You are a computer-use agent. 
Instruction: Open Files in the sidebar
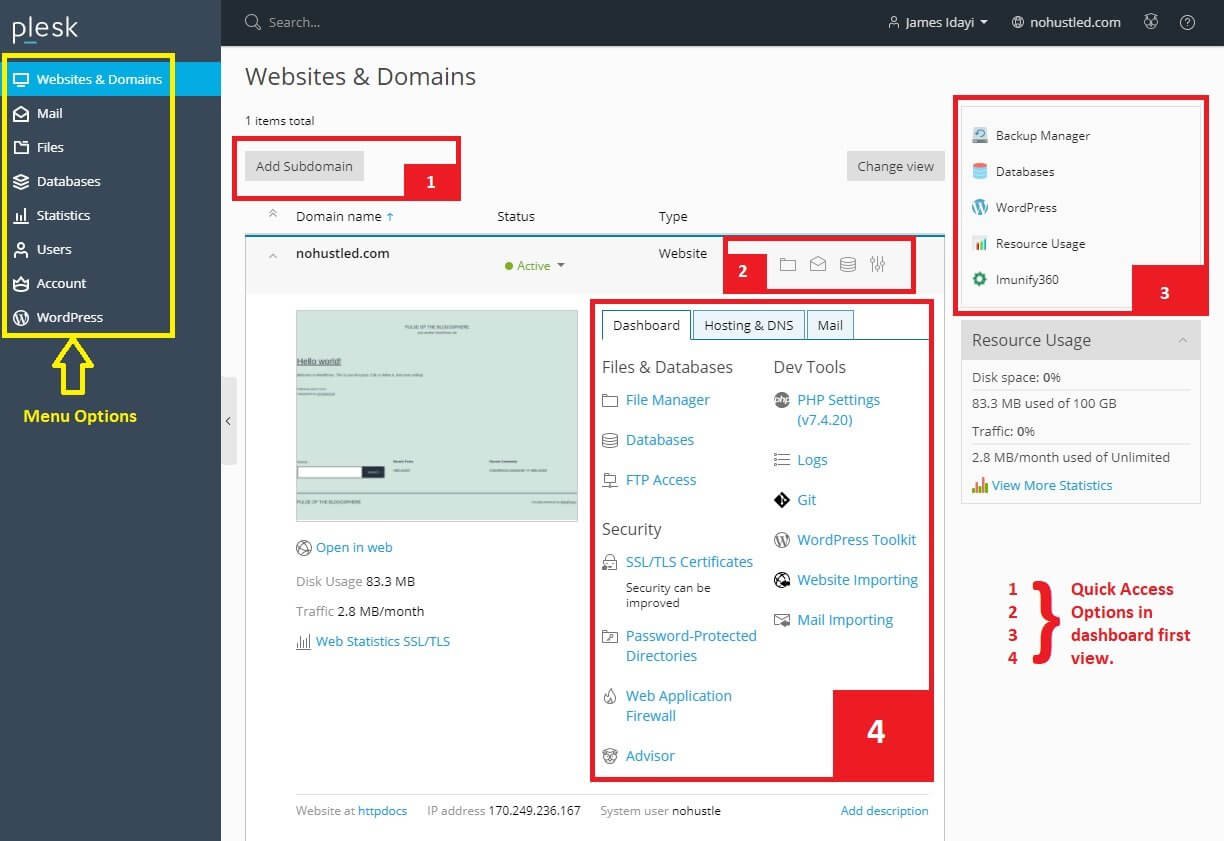[110, 147]
